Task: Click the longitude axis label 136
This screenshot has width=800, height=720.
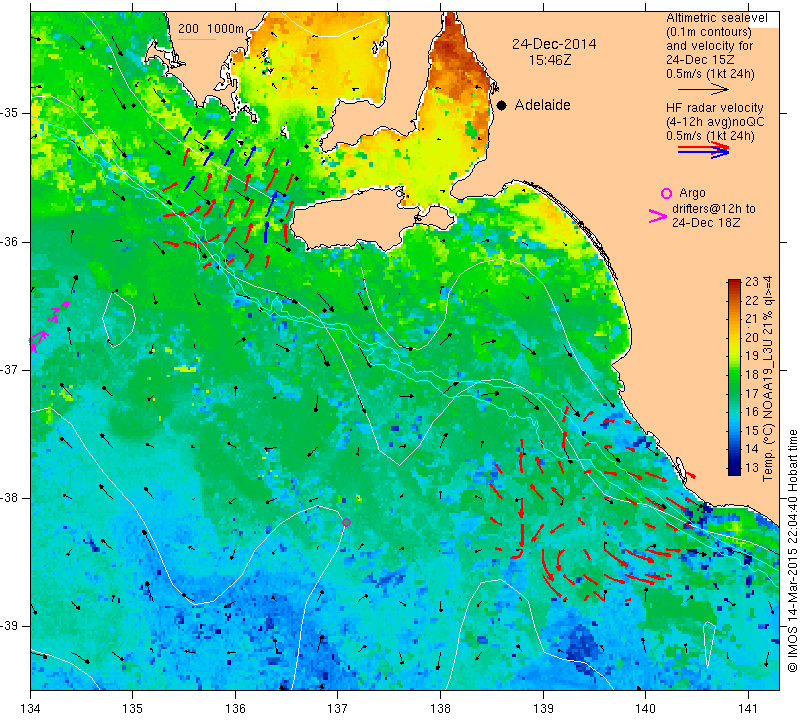Action: [x=235, y=709]
